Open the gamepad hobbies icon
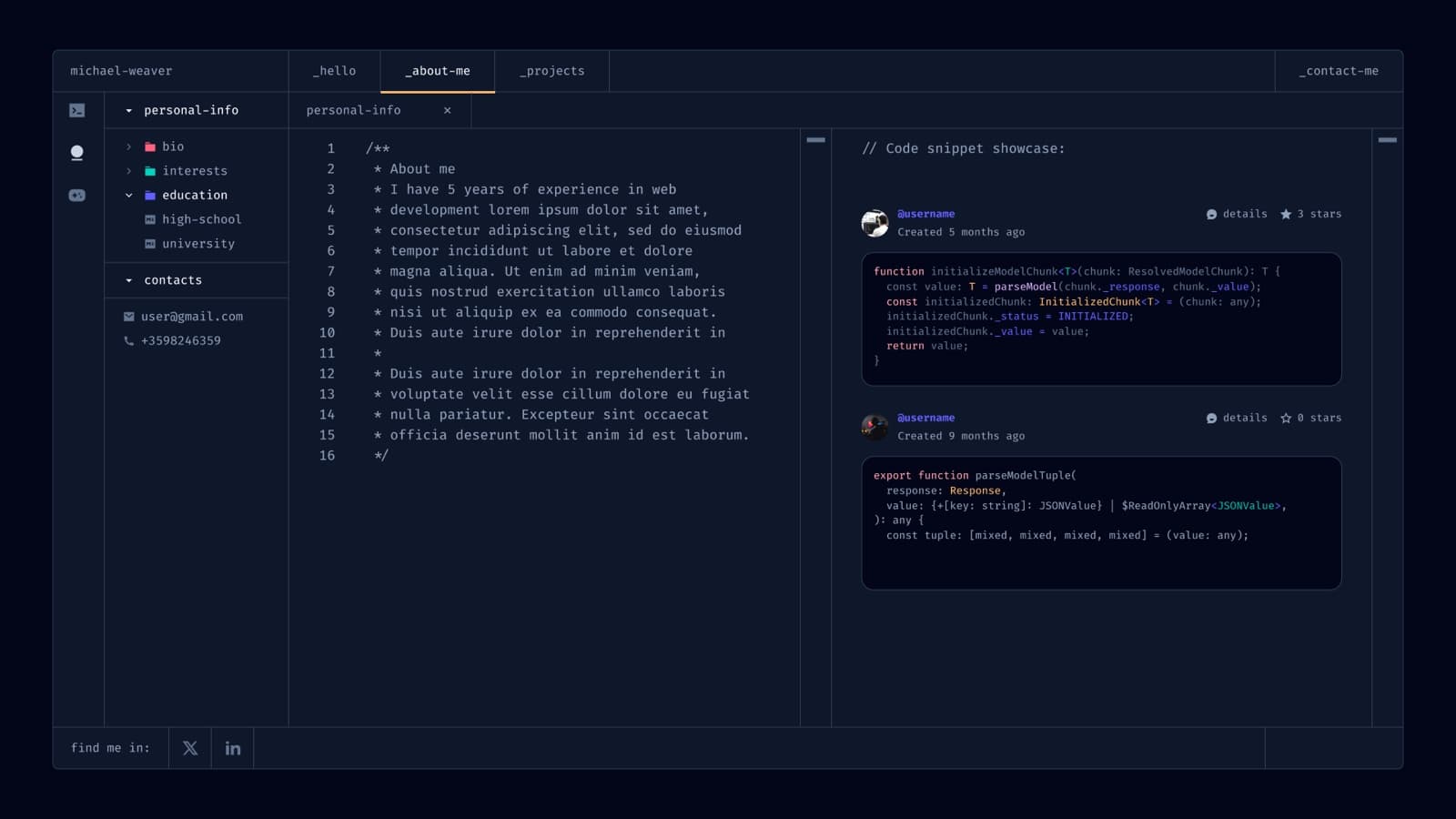This screenshot has width=1456, height=819. [77, 195]
